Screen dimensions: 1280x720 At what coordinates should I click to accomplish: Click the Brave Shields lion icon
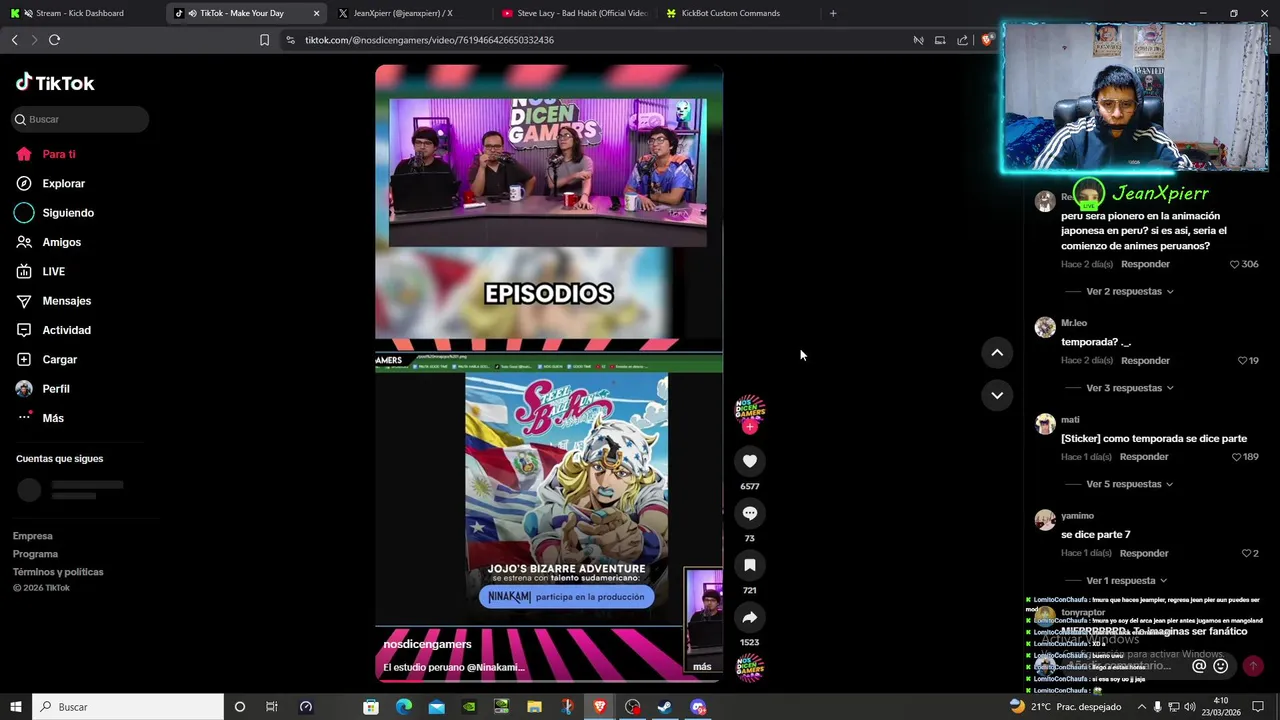coord(987,40)
